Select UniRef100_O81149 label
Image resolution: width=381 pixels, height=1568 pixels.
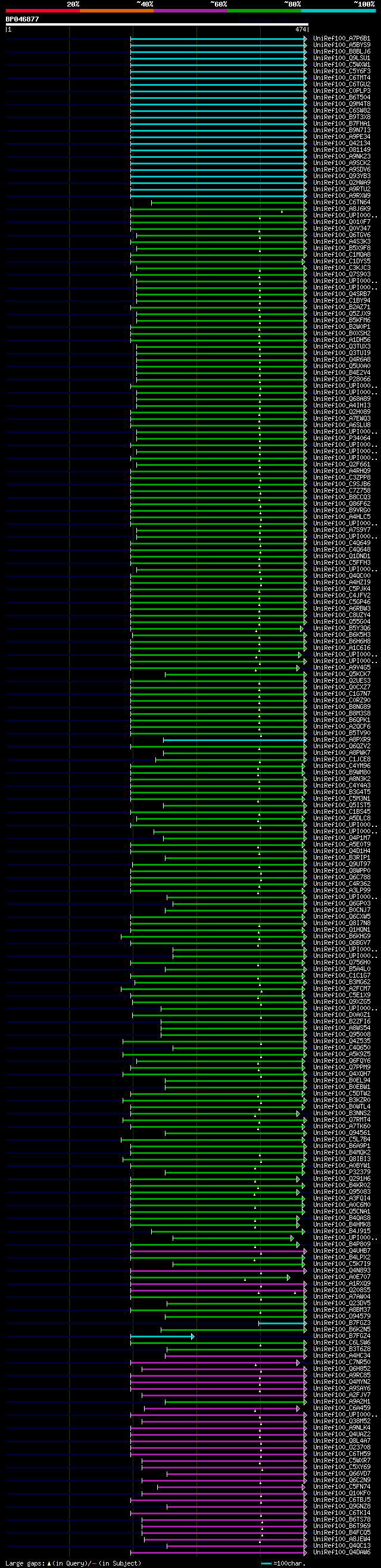coord(342,150)
